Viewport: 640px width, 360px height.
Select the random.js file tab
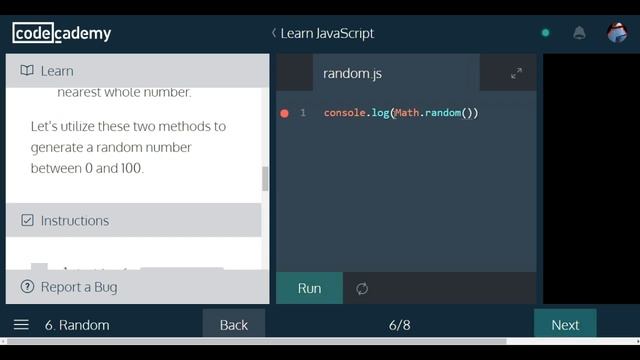396,73
